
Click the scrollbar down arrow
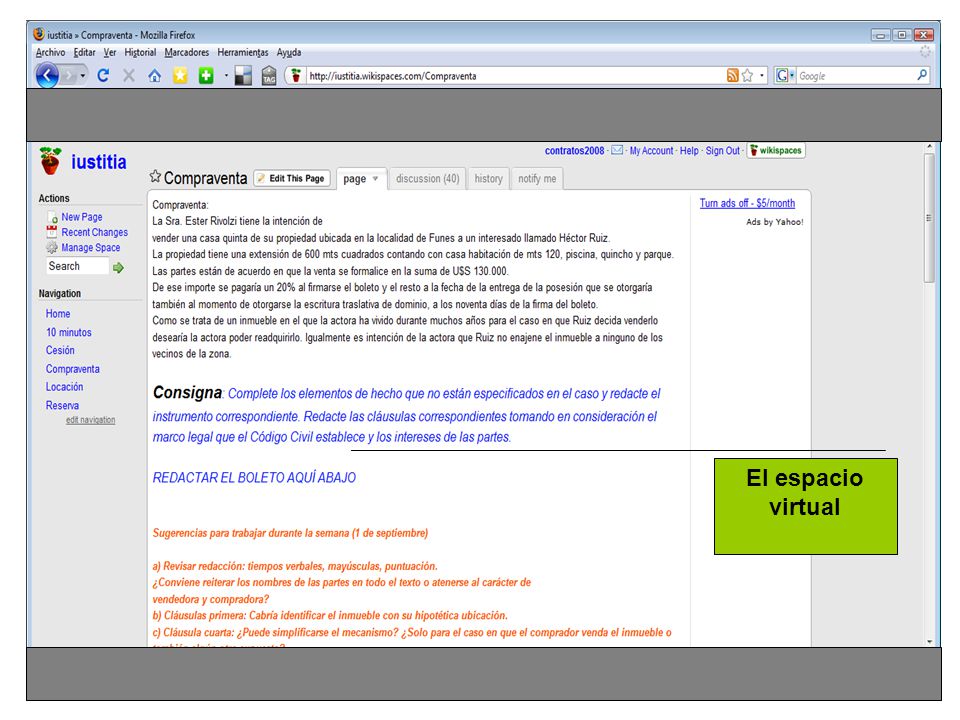click(x=929, y=642)
